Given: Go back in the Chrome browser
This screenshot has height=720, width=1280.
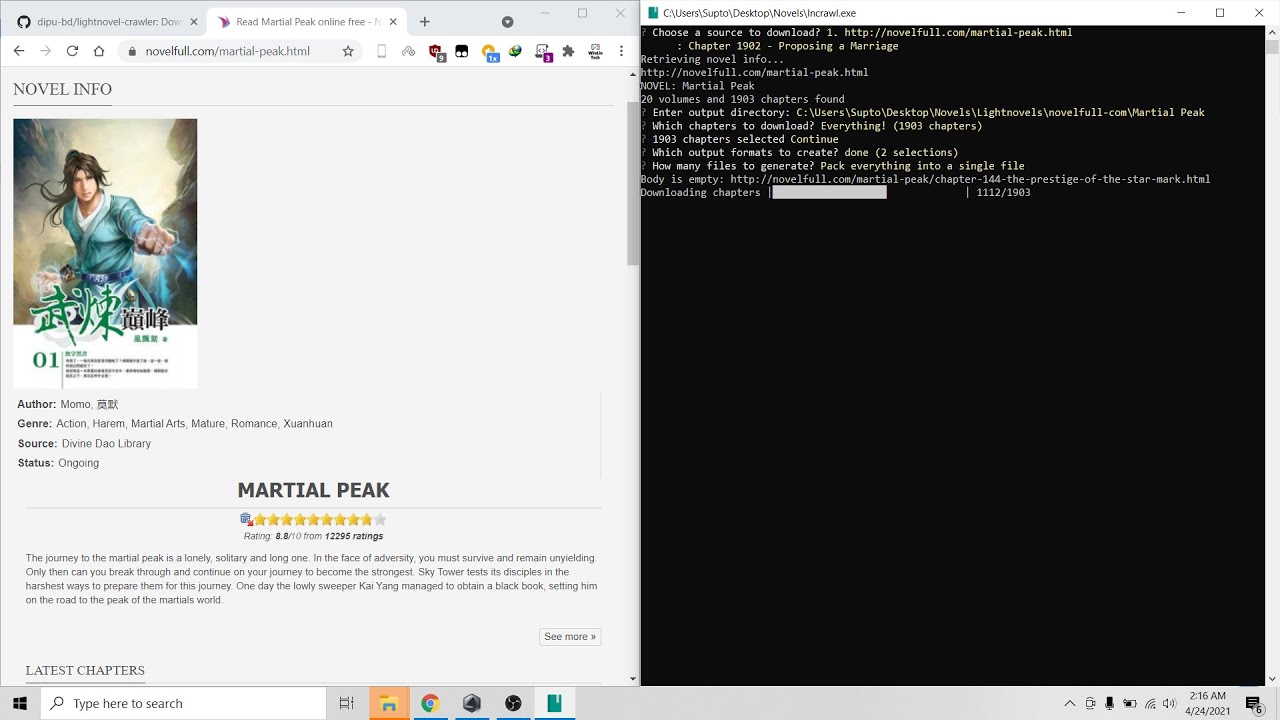Looking at the screenshot, I should point(19,51).
